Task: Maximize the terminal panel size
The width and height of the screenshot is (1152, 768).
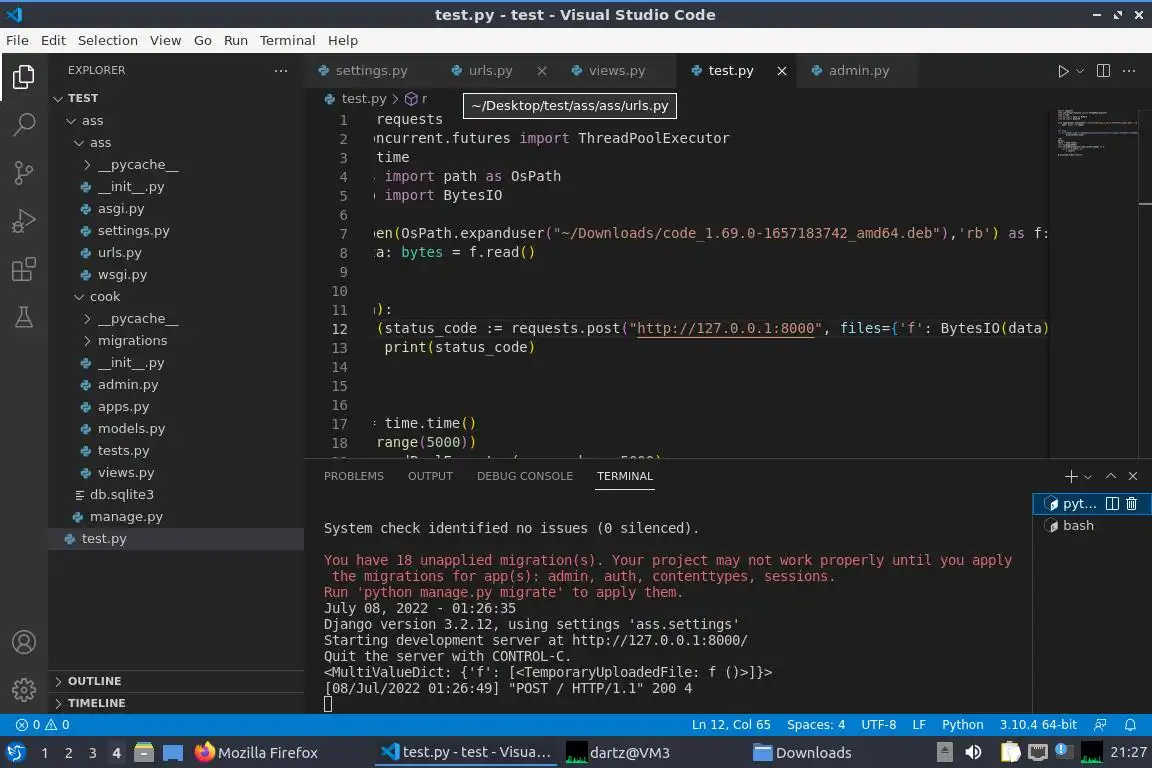Action: [x=1111, y=476]
